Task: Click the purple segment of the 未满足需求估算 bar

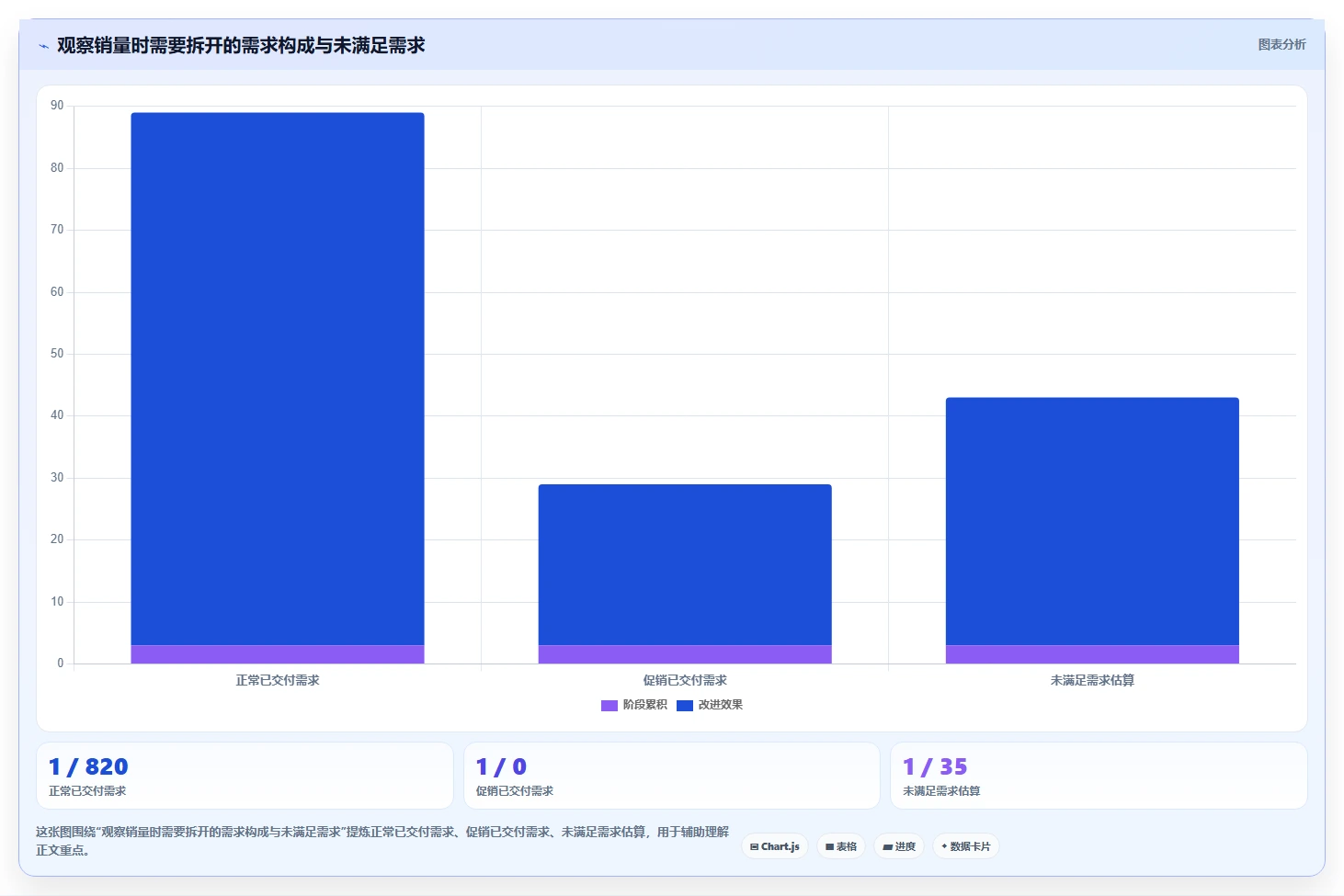Action: (1092, 654)
